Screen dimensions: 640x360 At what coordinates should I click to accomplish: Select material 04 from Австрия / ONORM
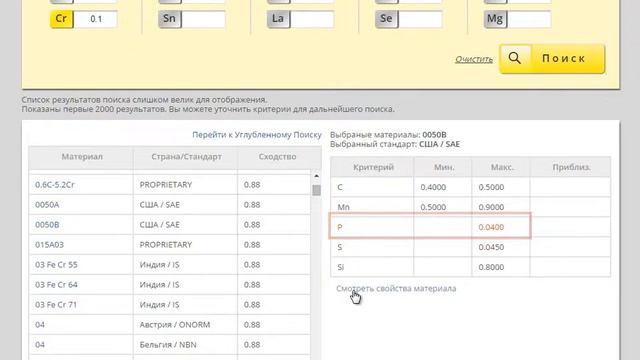(x=40, y=325)
